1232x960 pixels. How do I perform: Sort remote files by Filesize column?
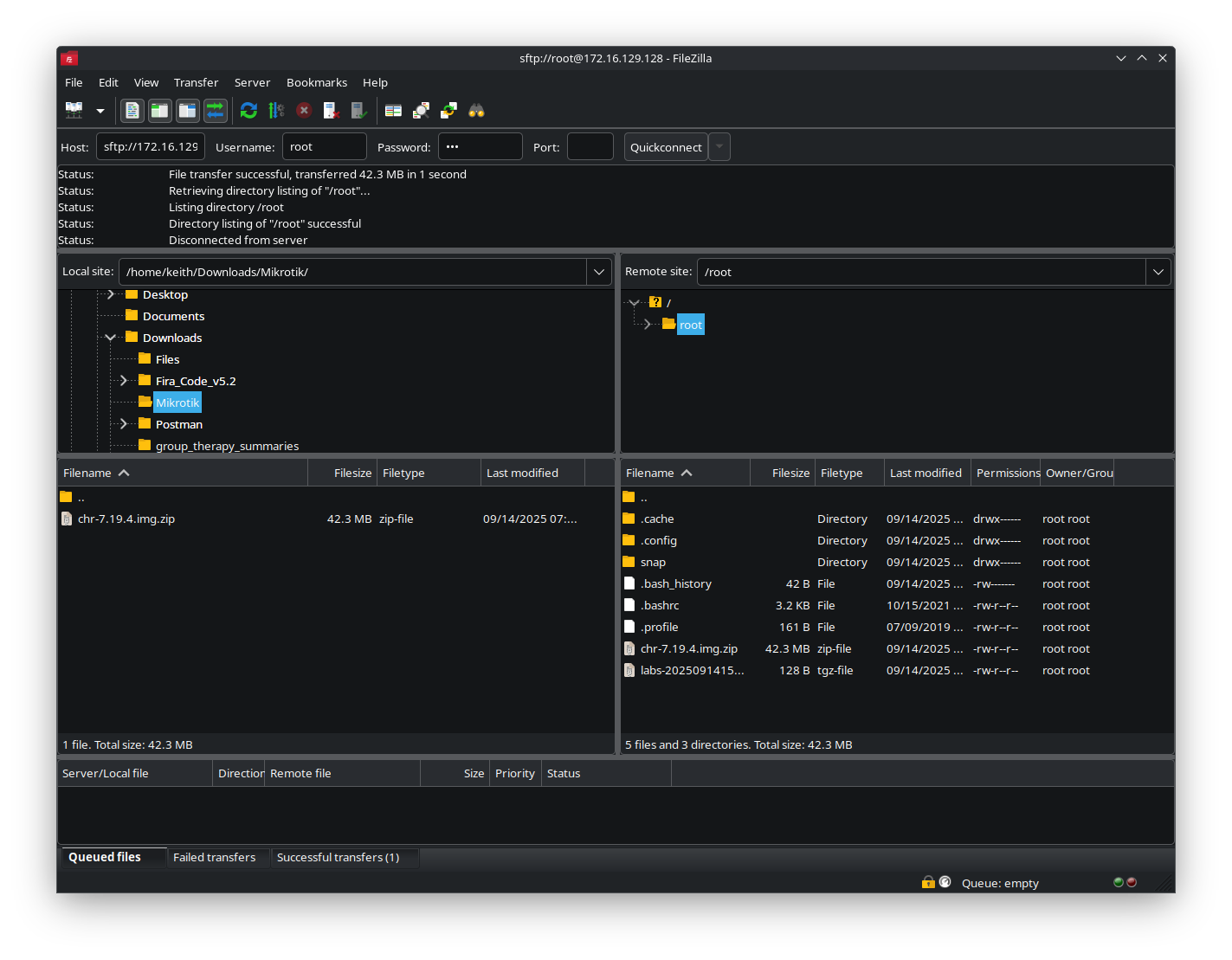pyautogui.click(x=783, y=473)
